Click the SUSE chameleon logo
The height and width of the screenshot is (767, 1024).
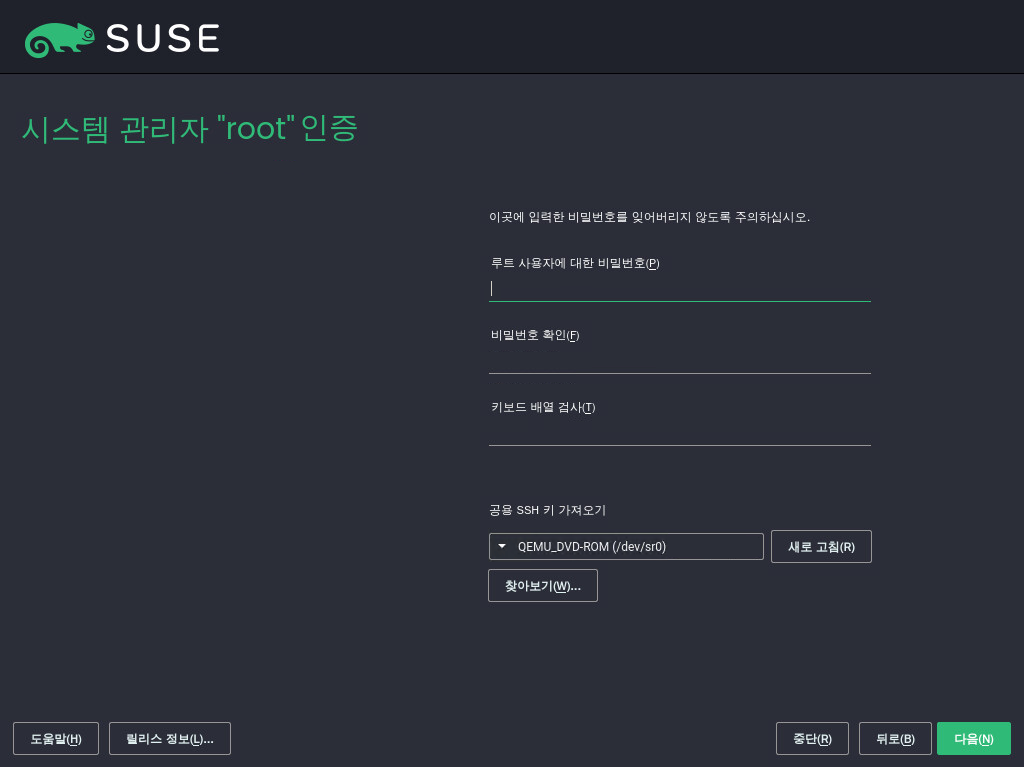(x=59, y=39)
